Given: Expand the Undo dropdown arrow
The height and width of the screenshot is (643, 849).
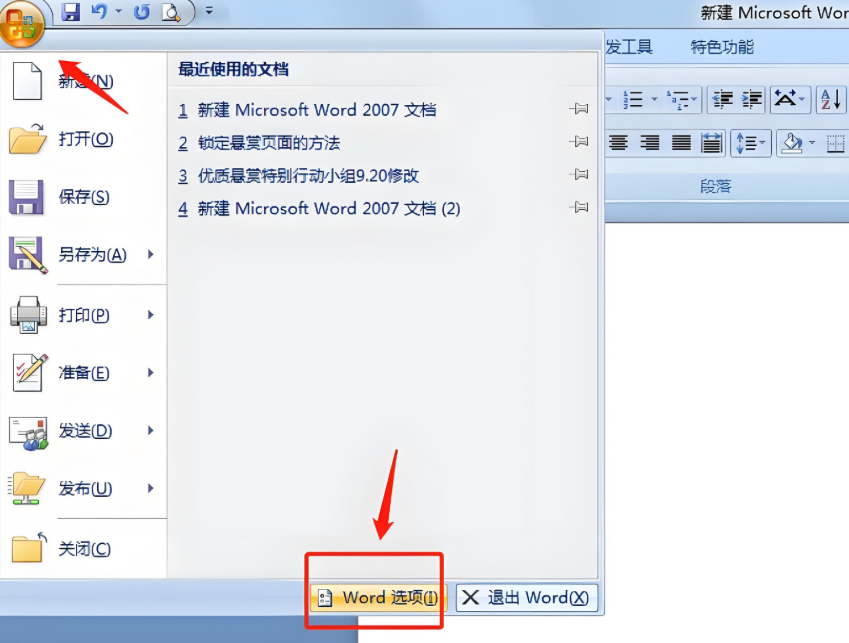Looking at the screenshot, I should point(118,12).
